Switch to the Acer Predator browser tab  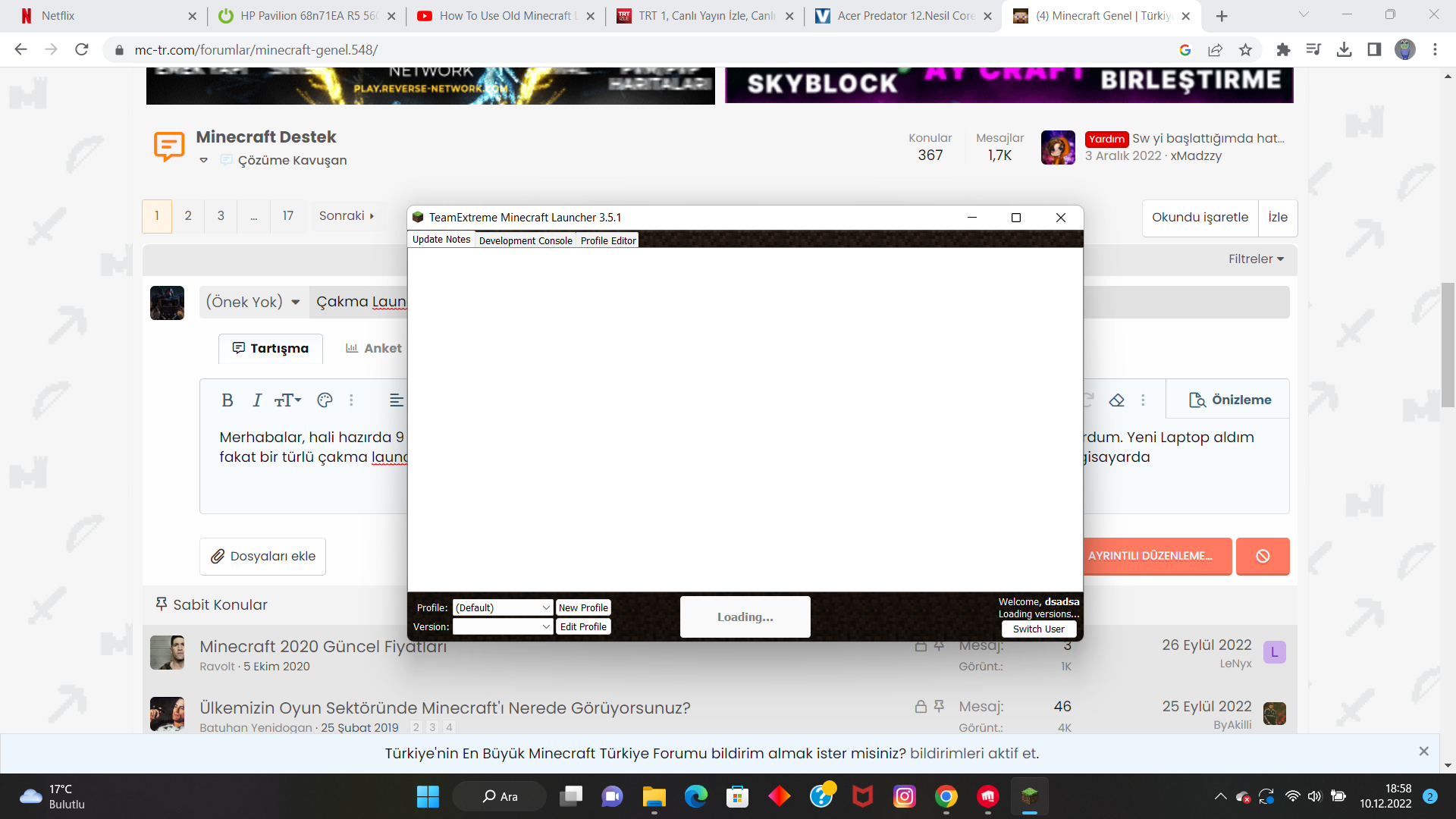tap(902, 16)
